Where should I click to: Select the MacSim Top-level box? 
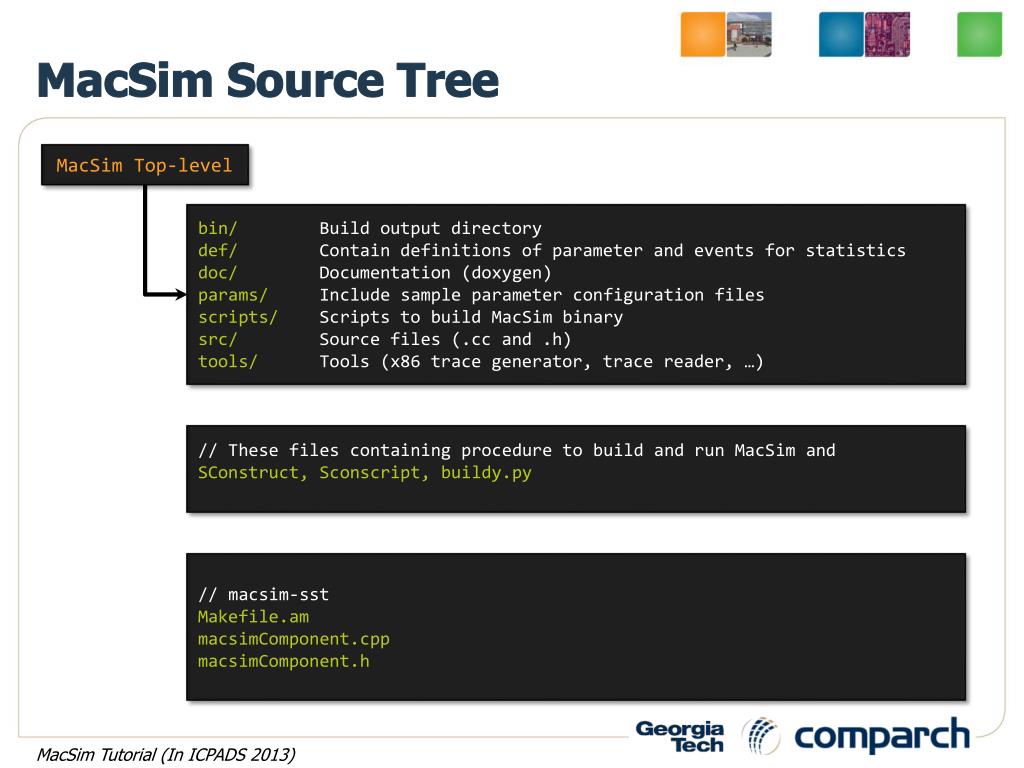coord(145,165)
